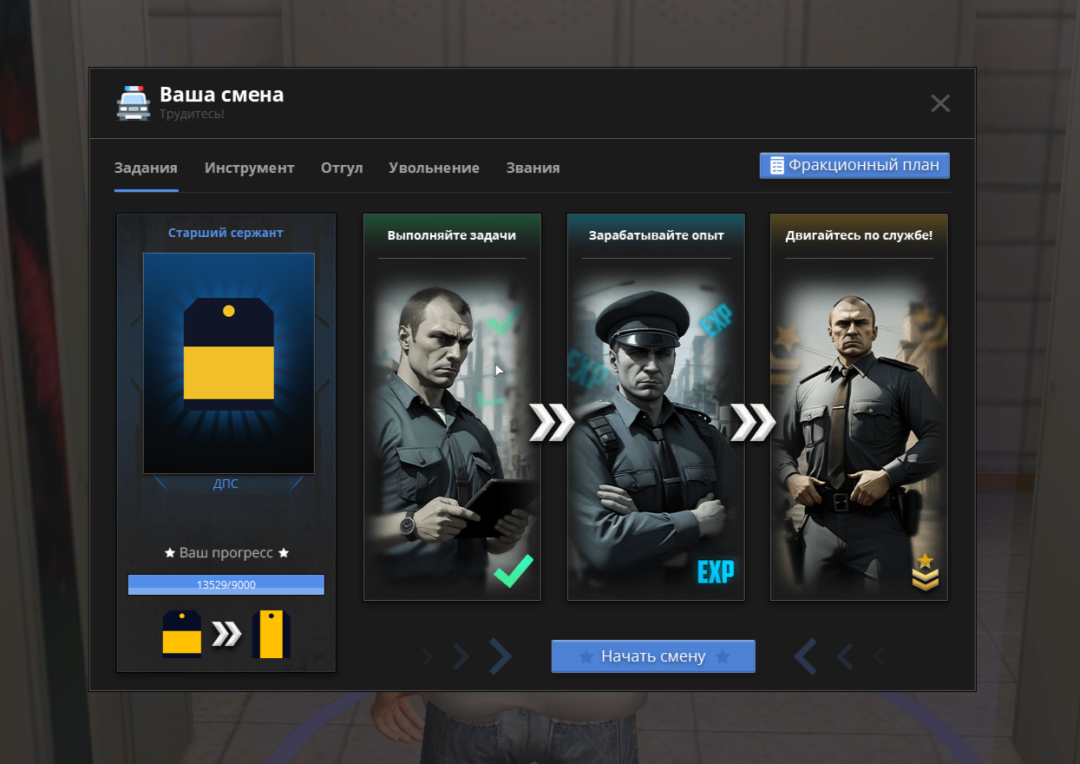This screenshot has height=764, width=1080.
Task: Click the current rank small shoulder-strap icon
Action: pos(182,633)
